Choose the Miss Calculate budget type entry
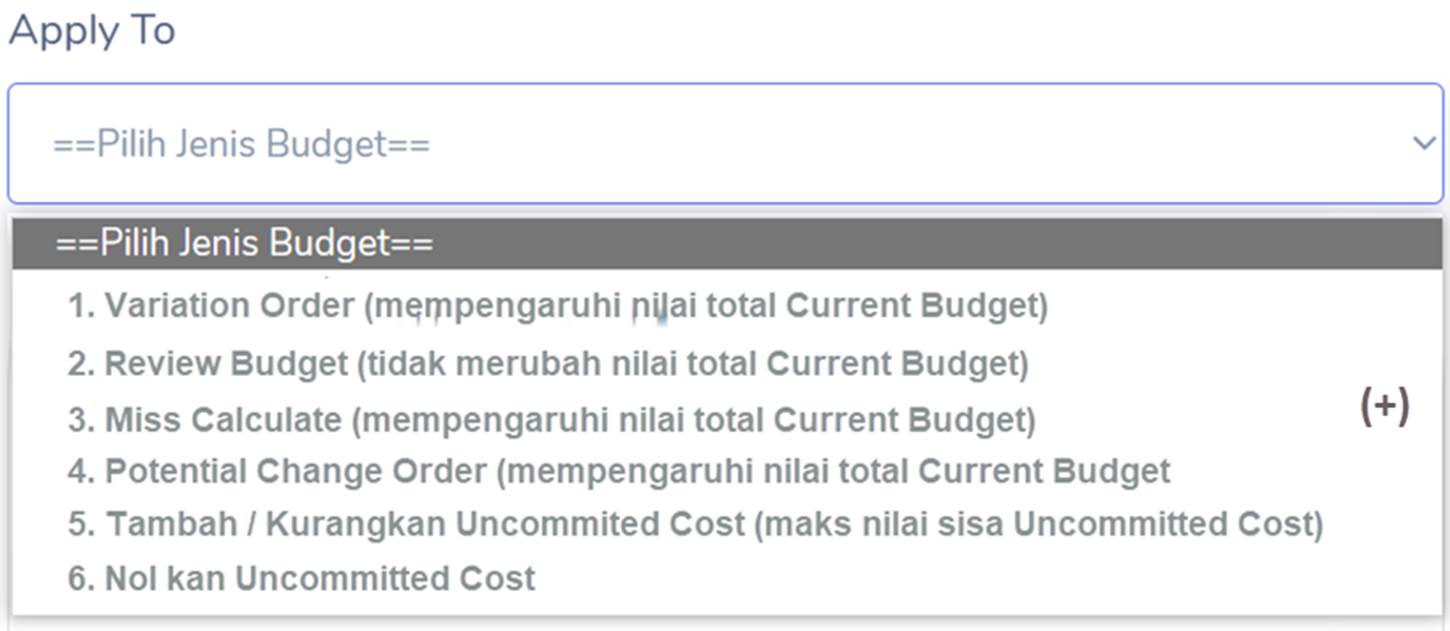Image resolution: width=1450 pixels, height=631 pixels. [x=551, y=420]
